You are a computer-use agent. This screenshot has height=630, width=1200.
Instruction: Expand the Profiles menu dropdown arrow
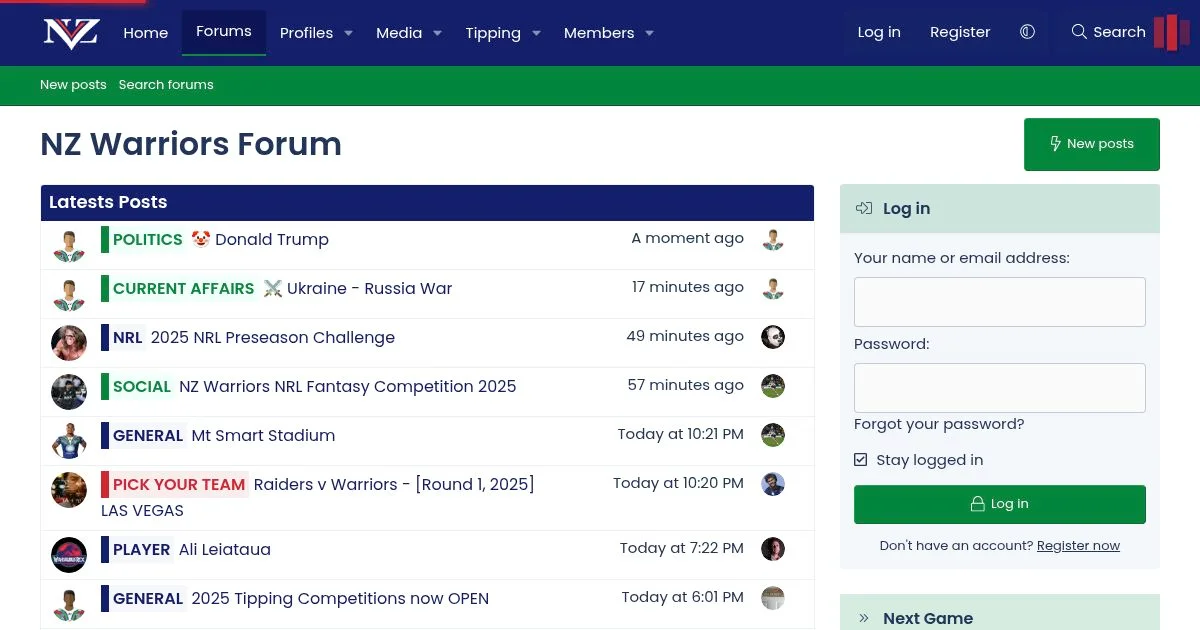click(348, 33)
